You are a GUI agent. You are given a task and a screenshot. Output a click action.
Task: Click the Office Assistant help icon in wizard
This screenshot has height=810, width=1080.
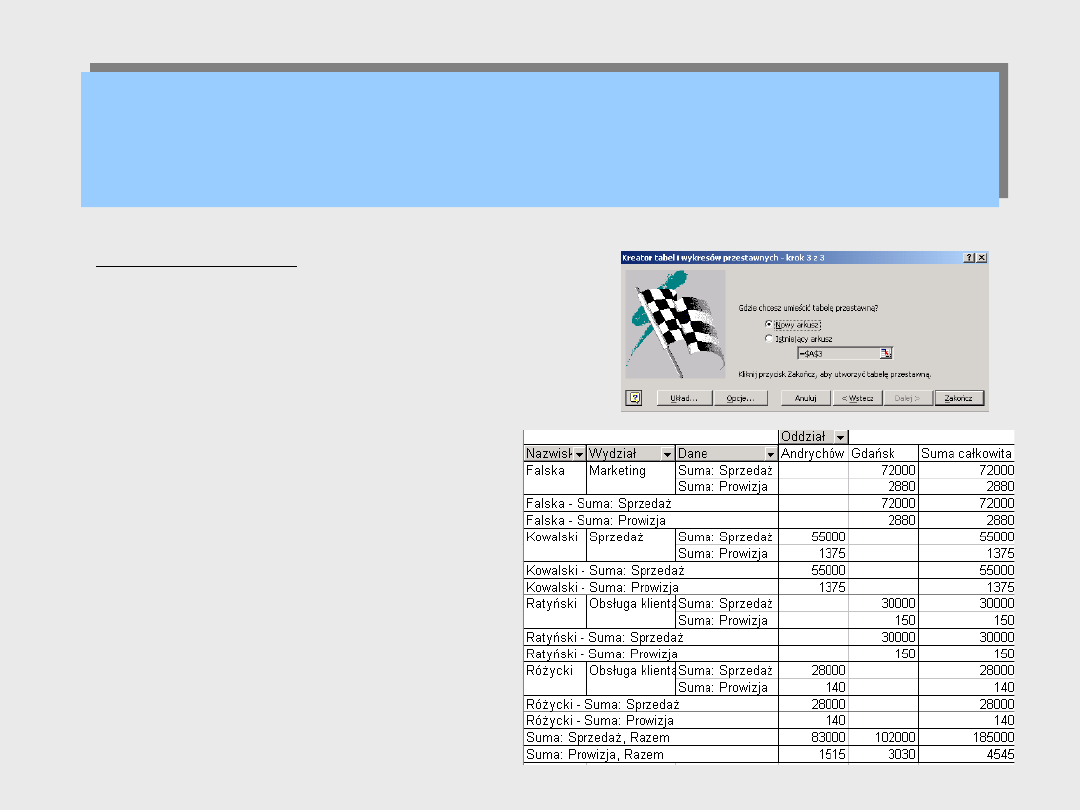point(634,397)
